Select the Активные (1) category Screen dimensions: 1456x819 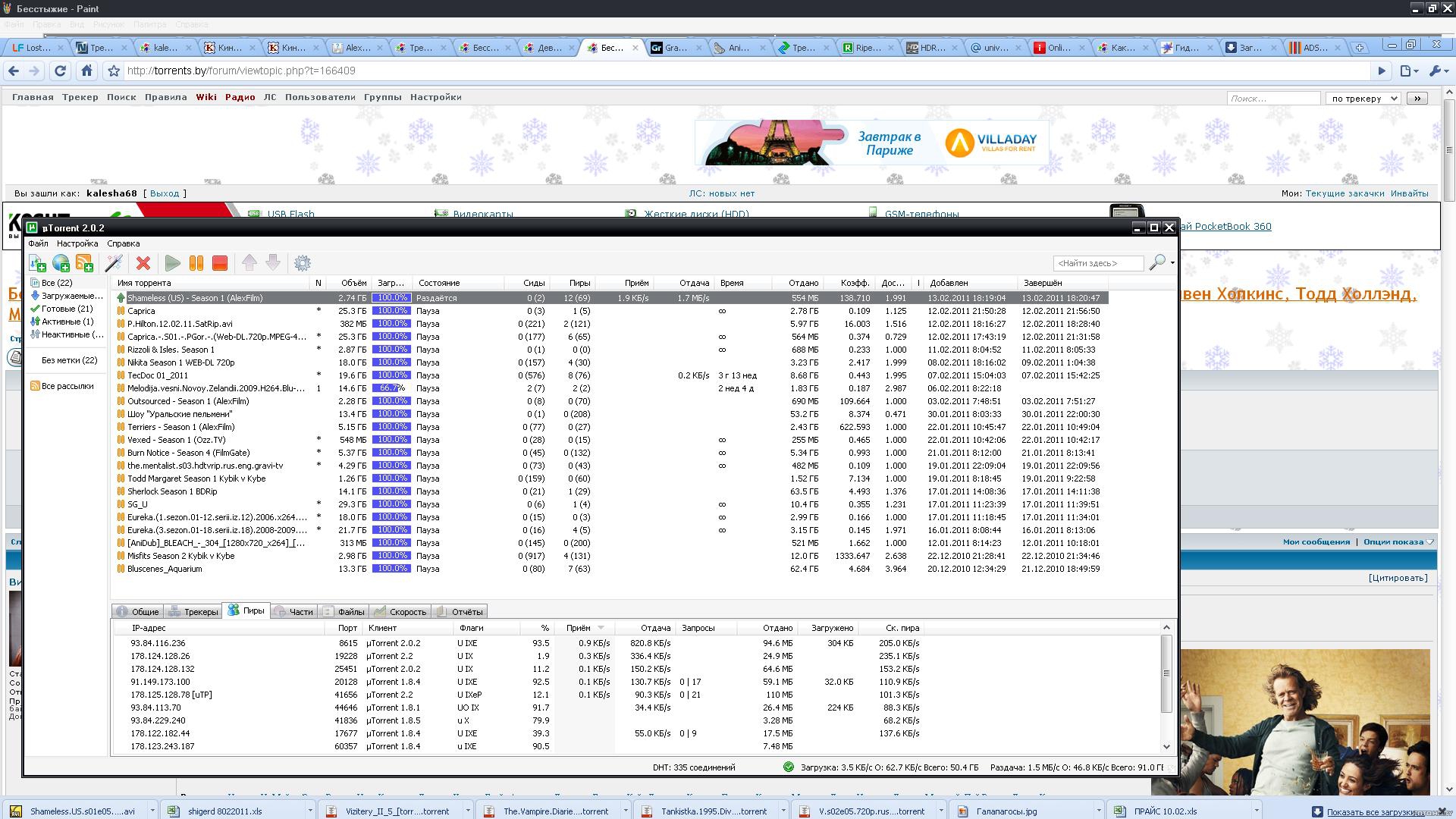[x=61, y=322]
